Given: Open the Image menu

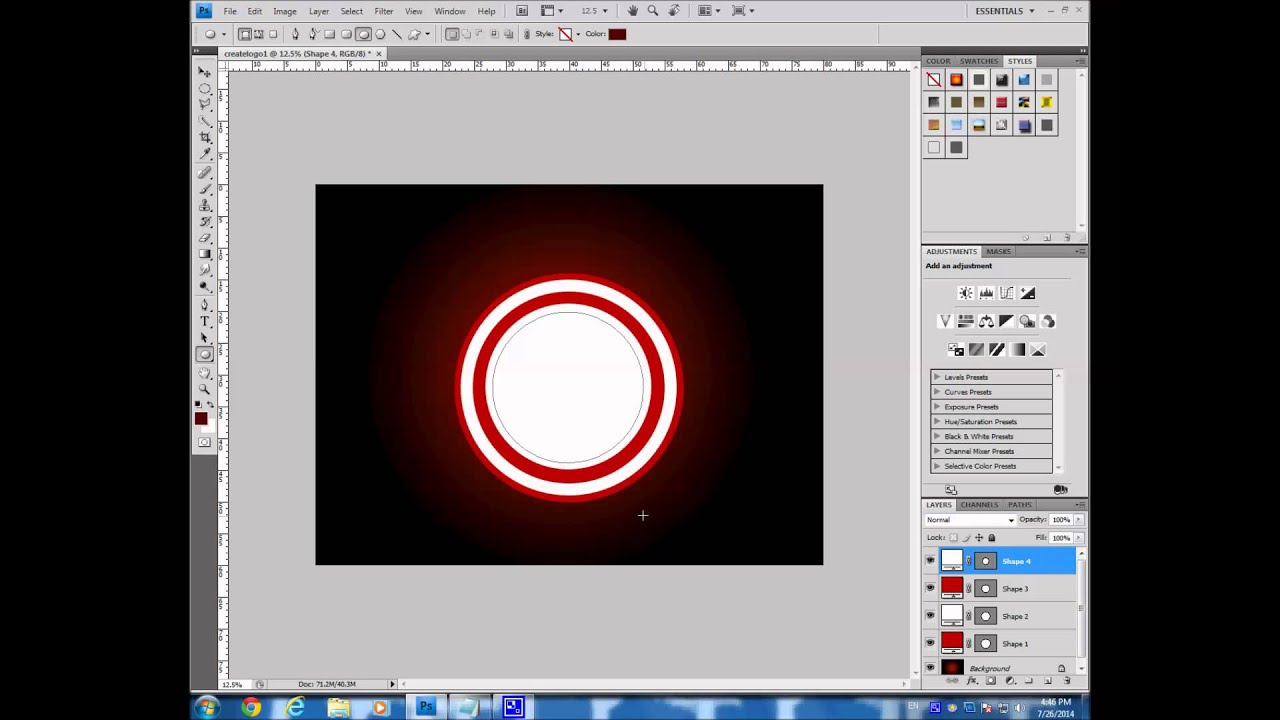Looking at the screenshot, I should pyautogui.click(x=285, y=11).
